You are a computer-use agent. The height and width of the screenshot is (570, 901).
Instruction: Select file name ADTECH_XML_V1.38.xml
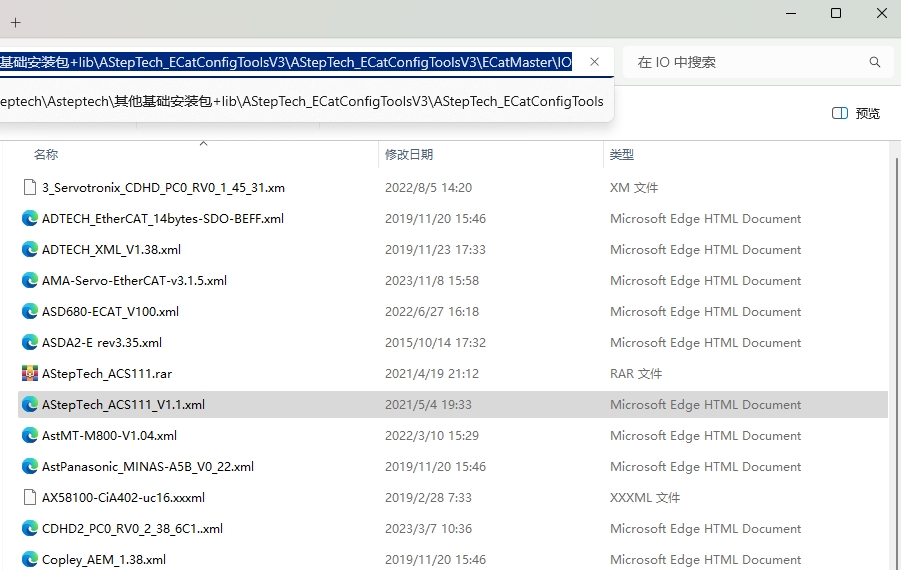click(111, 250)
